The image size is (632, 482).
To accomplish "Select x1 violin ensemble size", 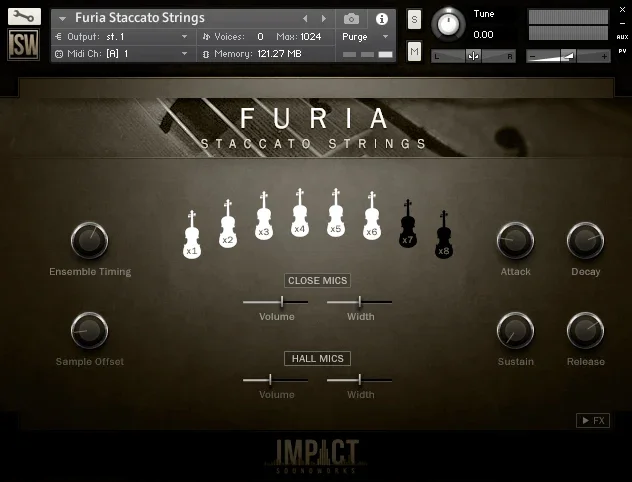I will (x=192, y=235).
